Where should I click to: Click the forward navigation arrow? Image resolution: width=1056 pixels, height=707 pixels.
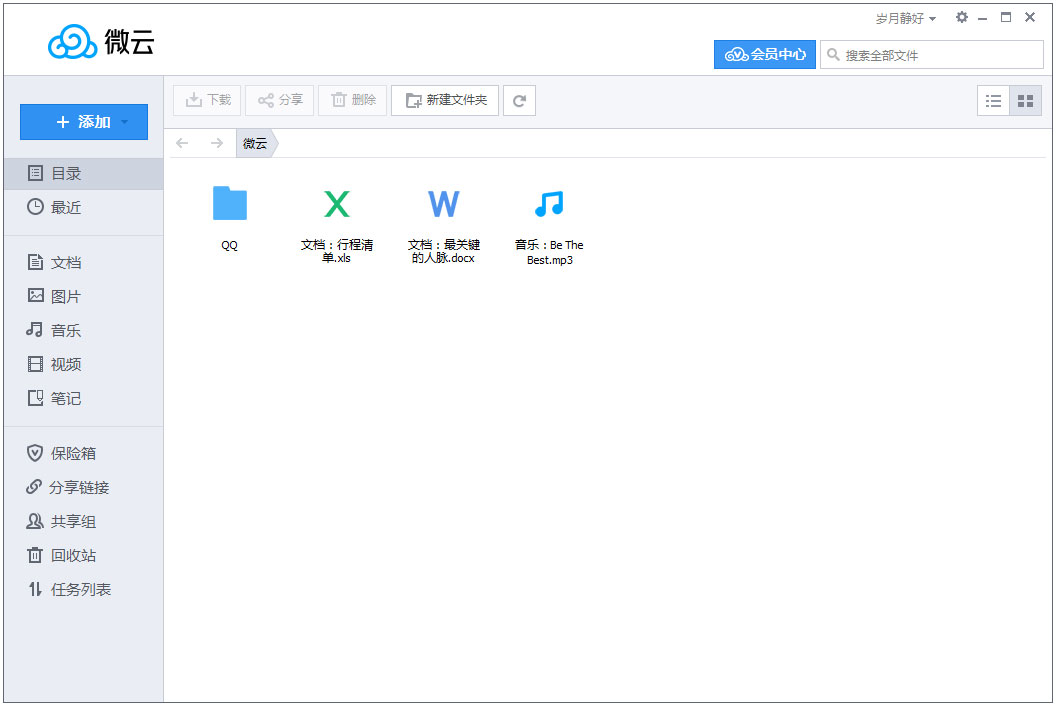(216, 143)
